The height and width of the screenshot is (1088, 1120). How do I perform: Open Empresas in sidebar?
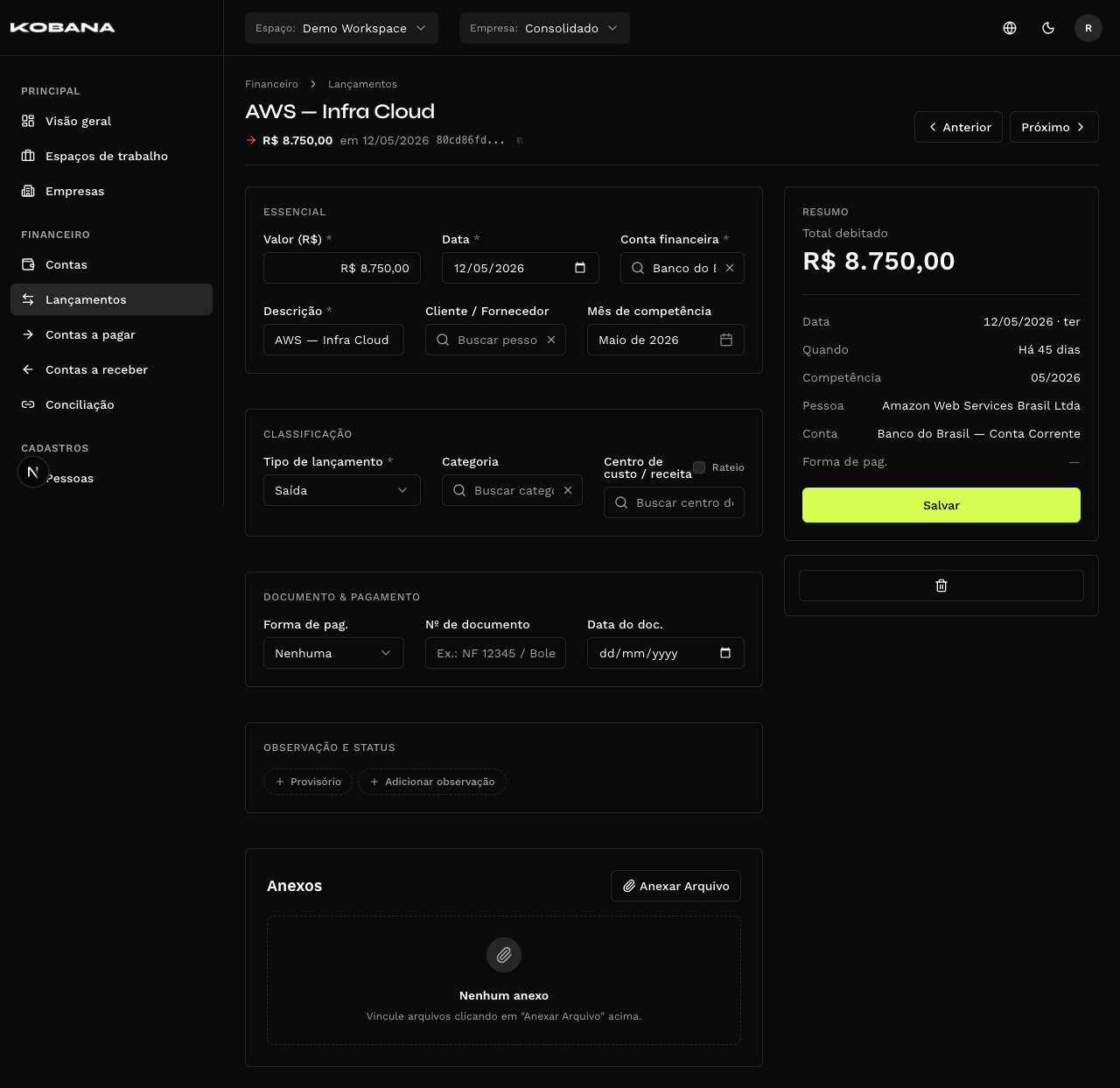pos(111,191)
